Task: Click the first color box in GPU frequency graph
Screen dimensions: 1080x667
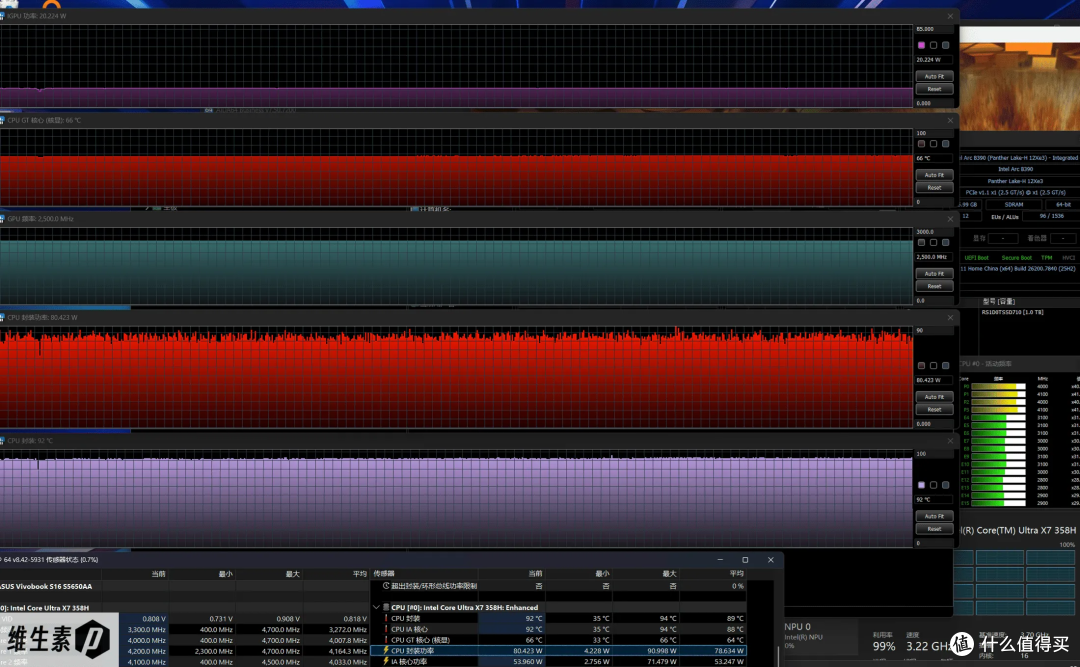Action: click(922, 243)
